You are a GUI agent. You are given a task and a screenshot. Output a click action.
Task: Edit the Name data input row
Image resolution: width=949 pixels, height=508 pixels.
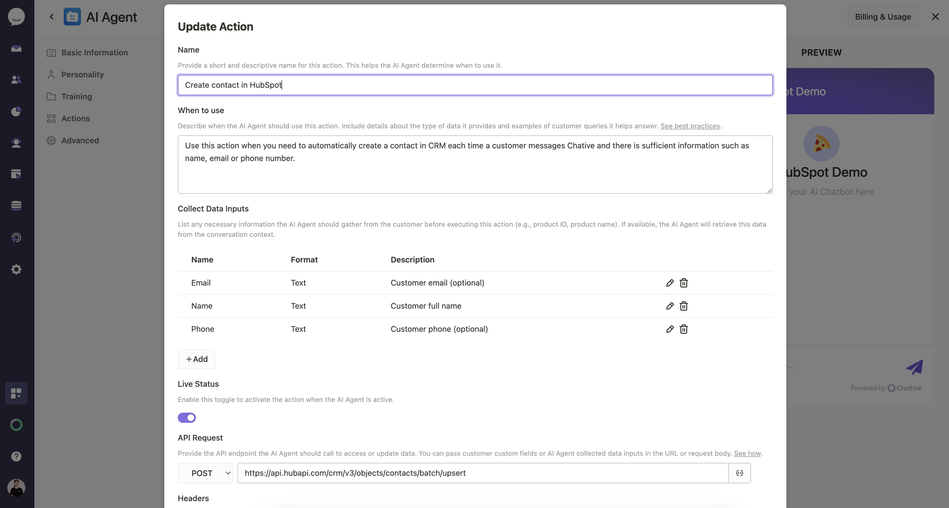click(x=670, y=306)
